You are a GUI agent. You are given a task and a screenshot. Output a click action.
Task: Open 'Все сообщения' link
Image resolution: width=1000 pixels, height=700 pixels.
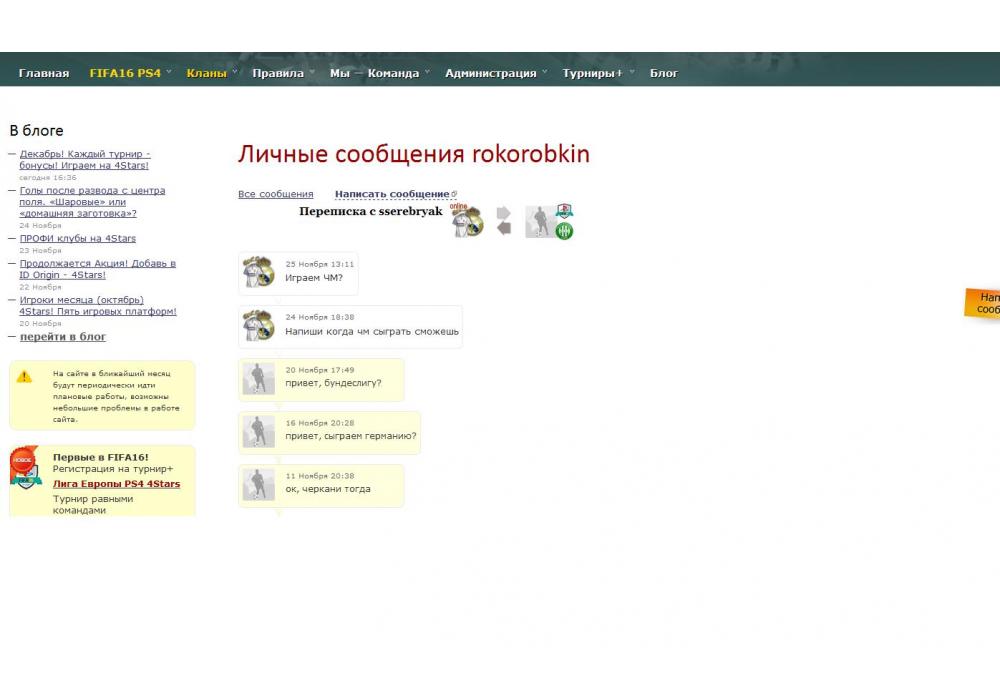pos(275,194)
